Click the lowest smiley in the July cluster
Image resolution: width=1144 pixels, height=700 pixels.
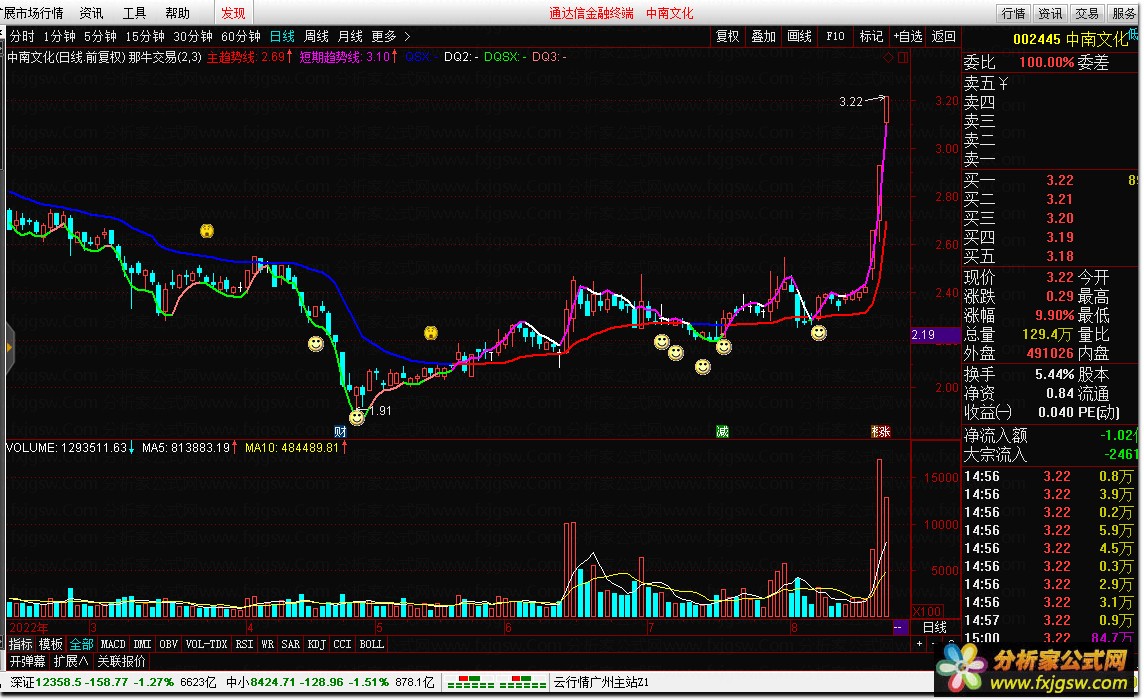[x=703, y=366]
